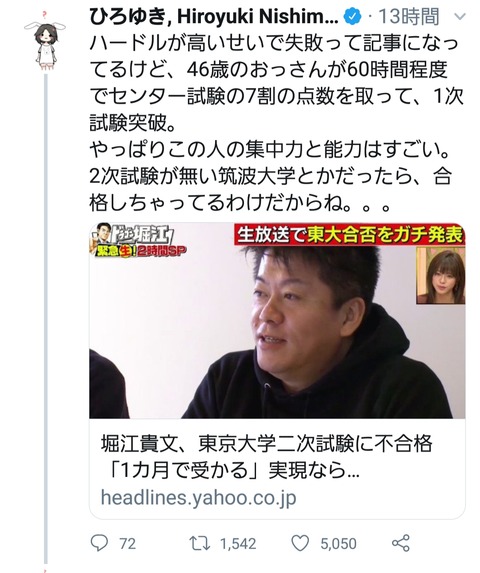Open the headlines.yahoo.co.jp link
This screenshot has height=573, width=480.
tap(198, 498)
